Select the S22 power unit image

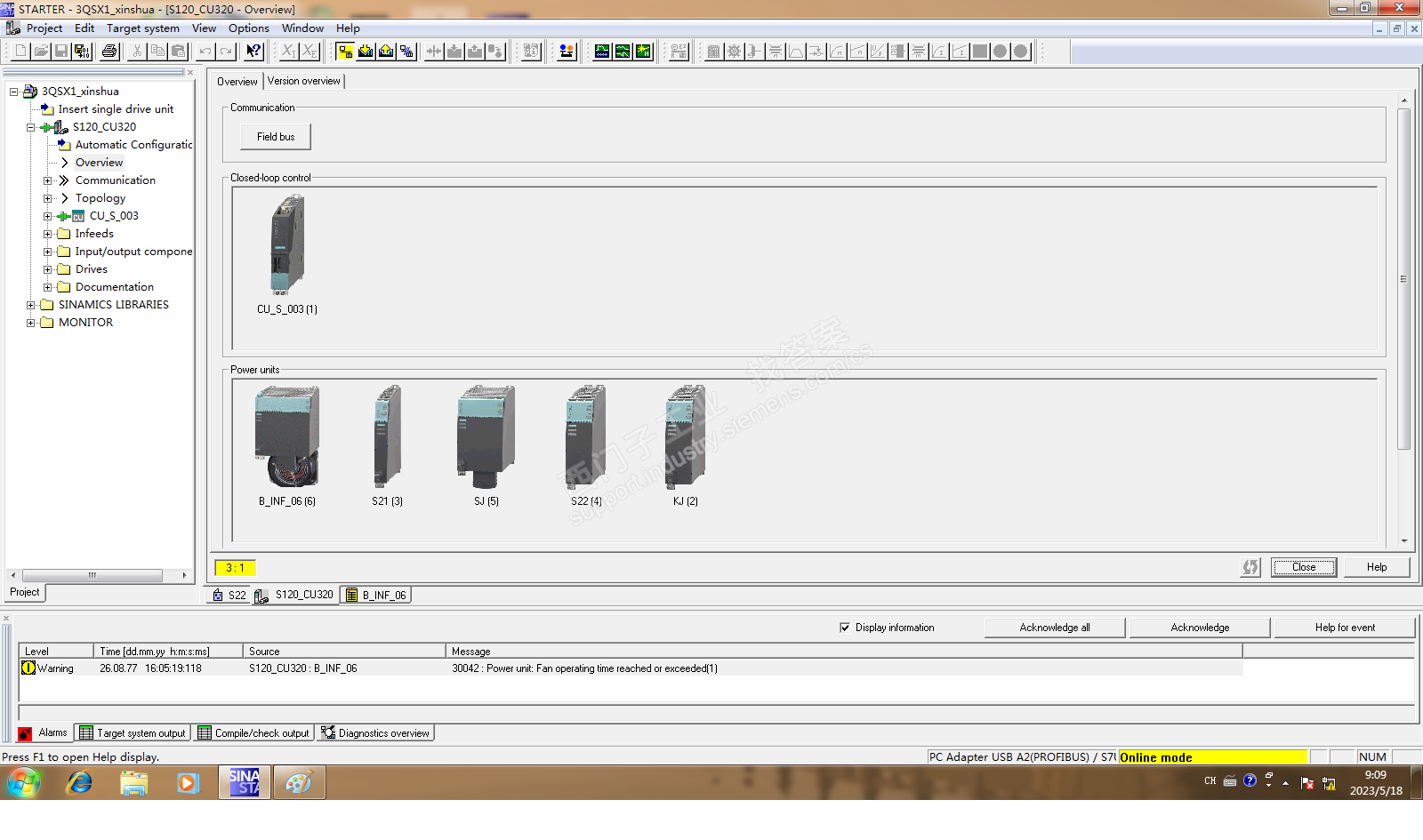[x=586, y=436]
